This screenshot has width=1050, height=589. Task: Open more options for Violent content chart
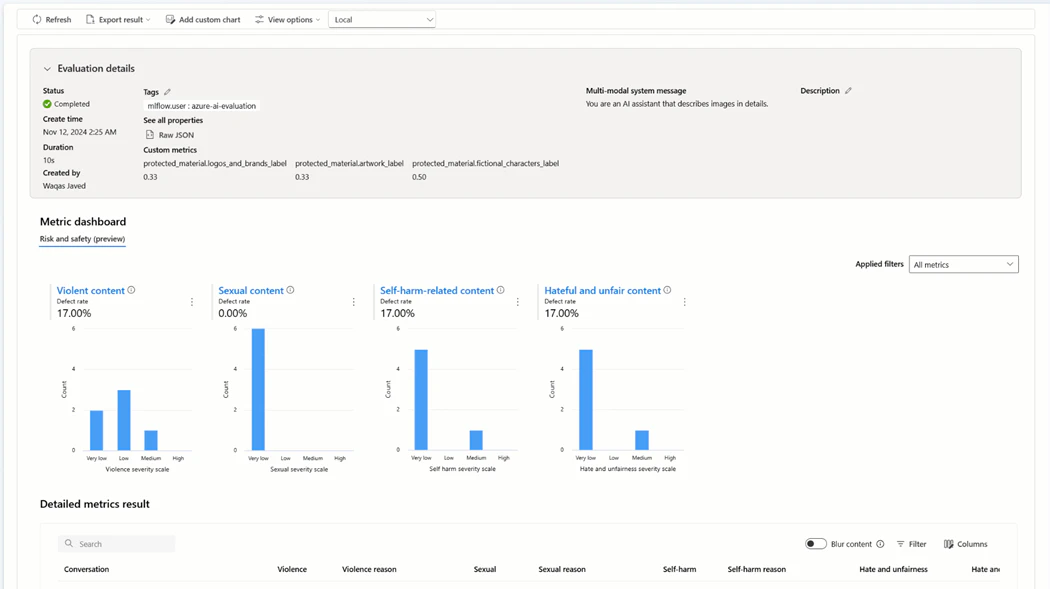pyautogui.click(x=192, y=302)
